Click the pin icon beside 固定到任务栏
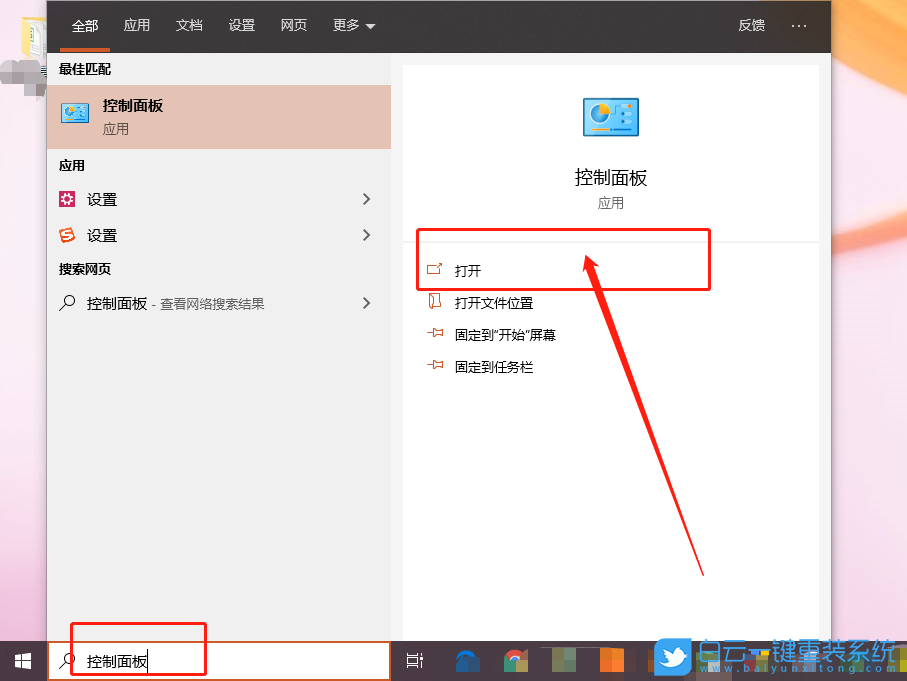The width and height of the screenshot is (907, 681). tap(434, 366)
